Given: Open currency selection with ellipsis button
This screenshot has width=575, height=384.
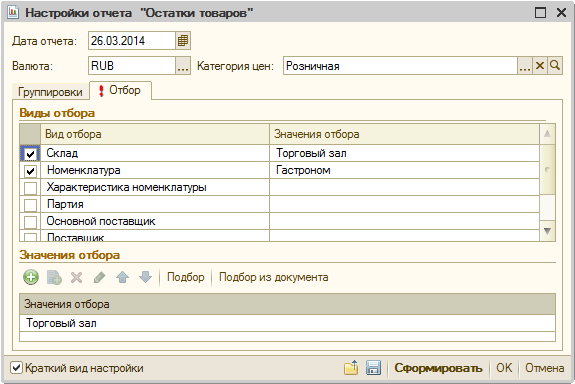Looking at the screenshot, I should point(183,66).
